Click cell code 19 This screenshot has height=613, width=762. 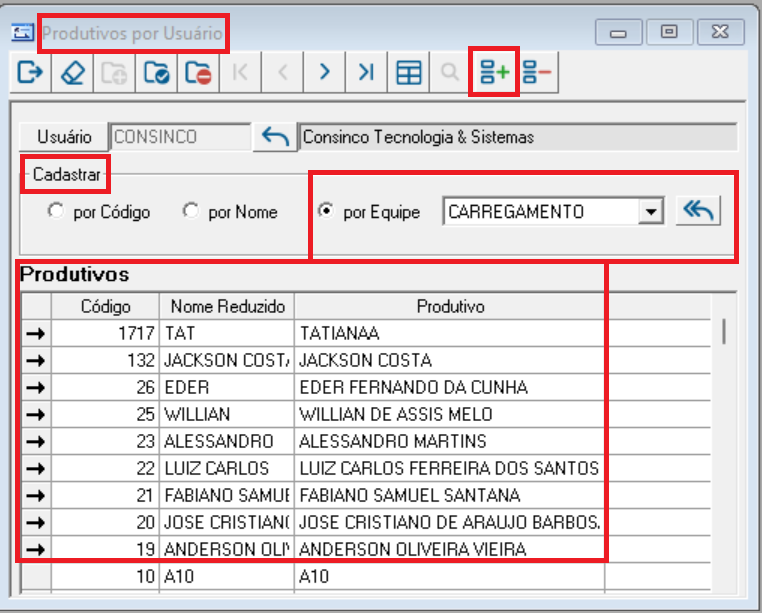click(105, 549)
